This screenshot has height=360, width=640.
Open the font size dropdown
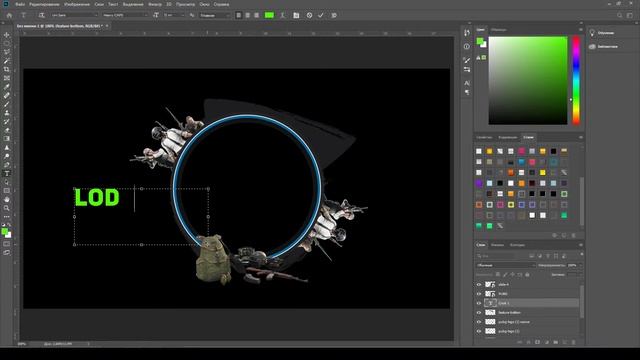[x=175, y=15]
